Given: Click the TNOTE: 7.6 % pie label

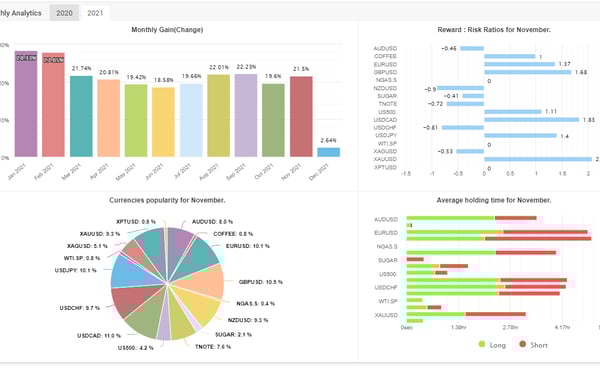Looking at the screenshot, I should pyautogui.click(x=213, y=347).
